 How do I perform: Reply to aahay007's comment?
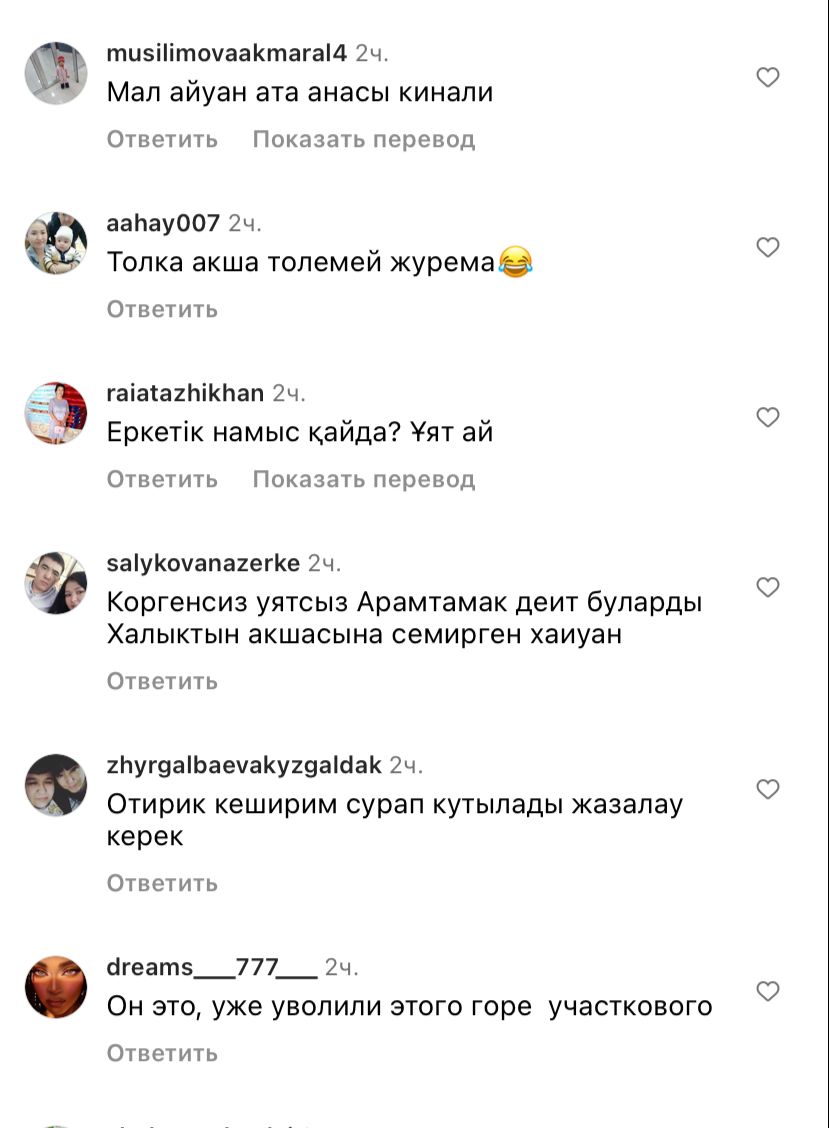pyautogui.click(x=162, y=309)
